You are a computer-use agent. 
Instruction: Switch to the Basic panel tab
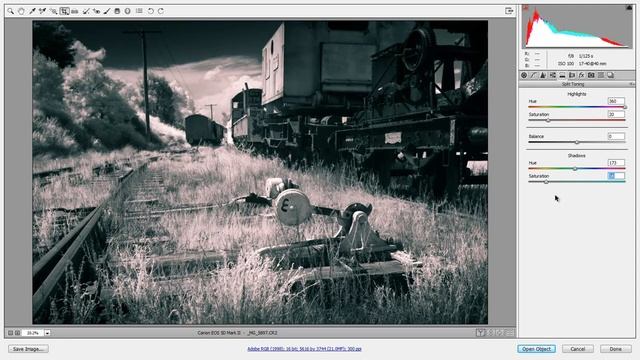tap(524, 75)
